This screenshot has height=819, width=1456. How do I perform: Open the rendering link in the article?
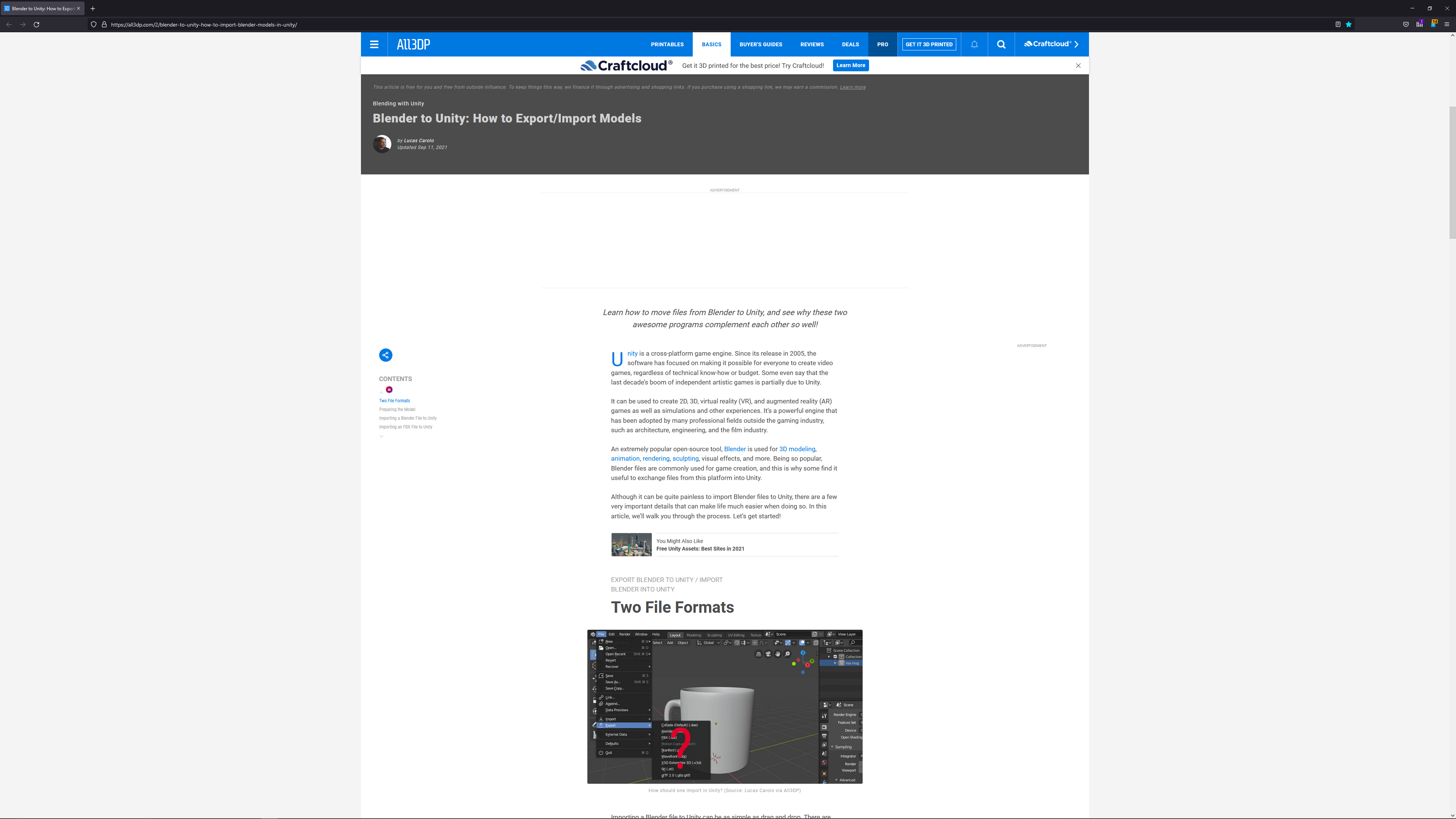[x=656, y=459]
